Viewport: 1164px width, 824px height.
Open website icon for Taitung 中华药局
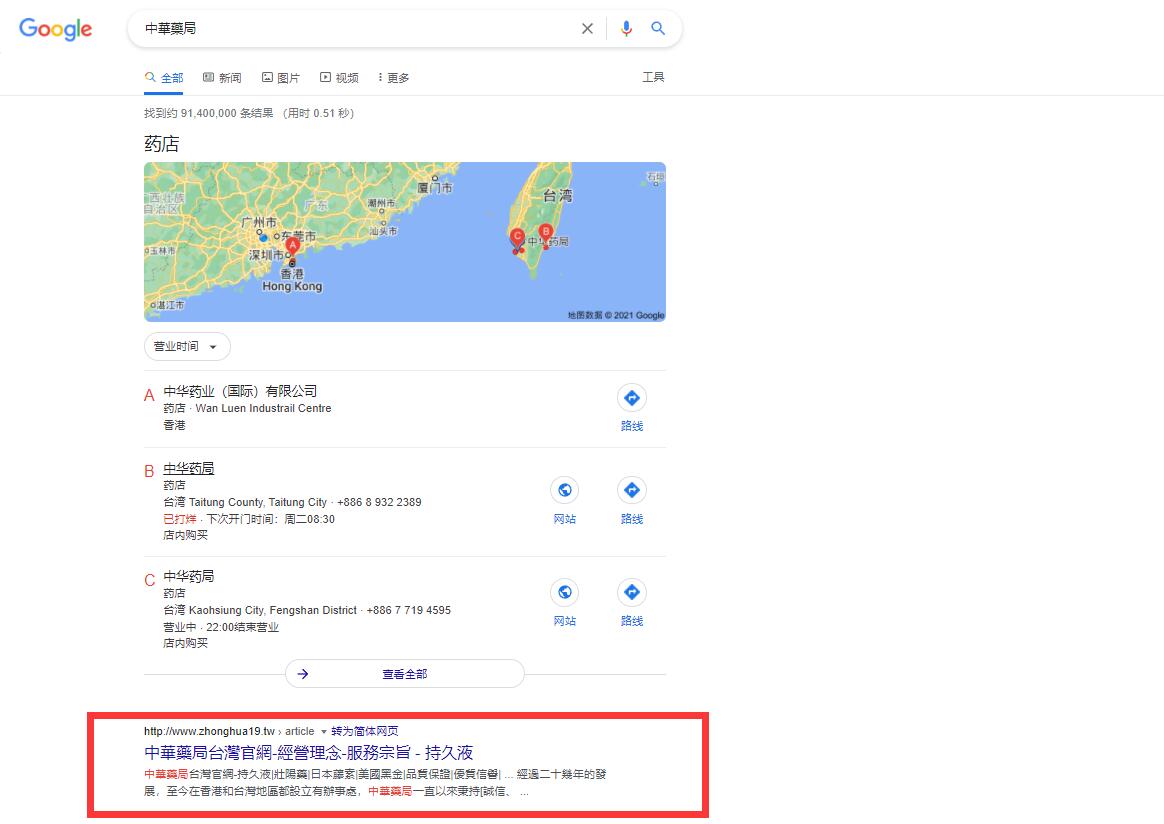pyautogui.click(x=565, y=490)
